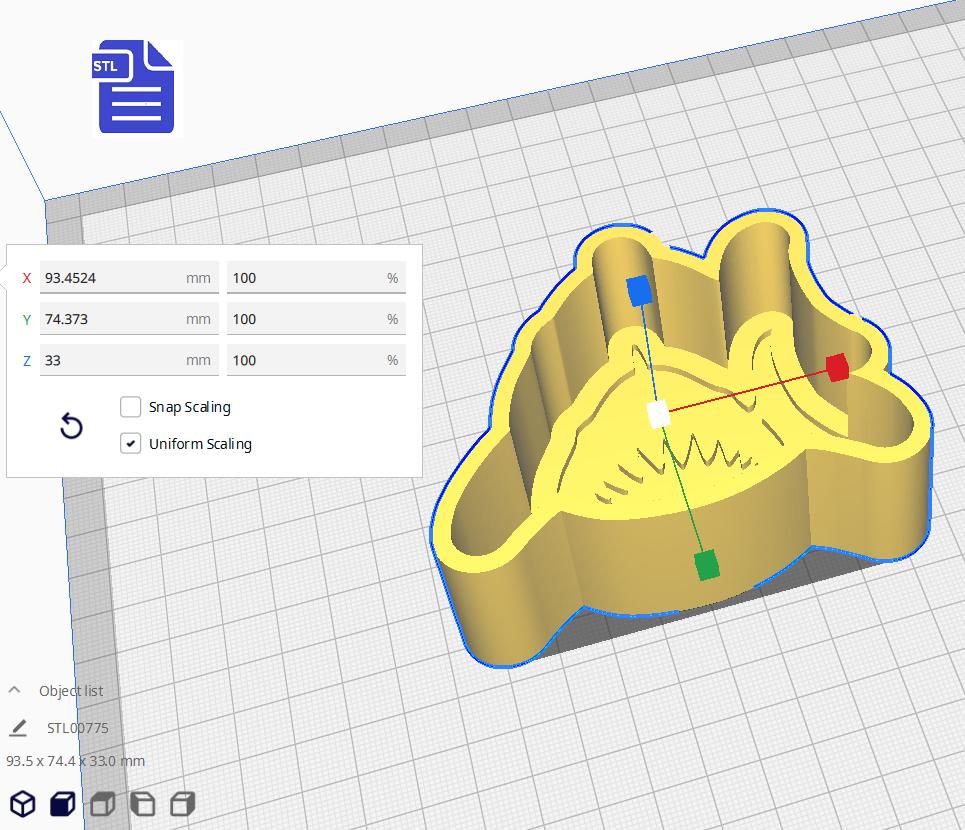Switch to the top view cube

coord(103,804)
